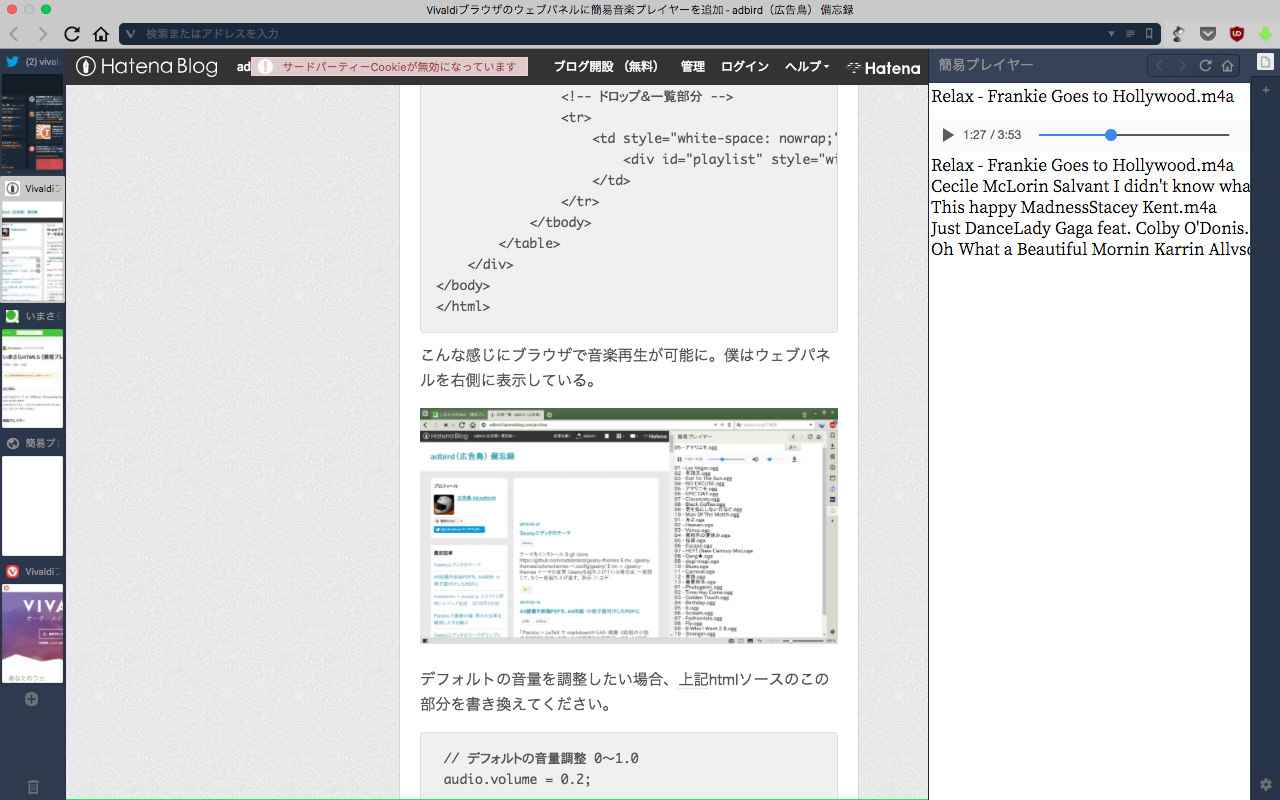Image resolution: width=1280 pixels, height=800 pixels.
Task: Click the third-party Cookie warning banner
Action: 389,67
